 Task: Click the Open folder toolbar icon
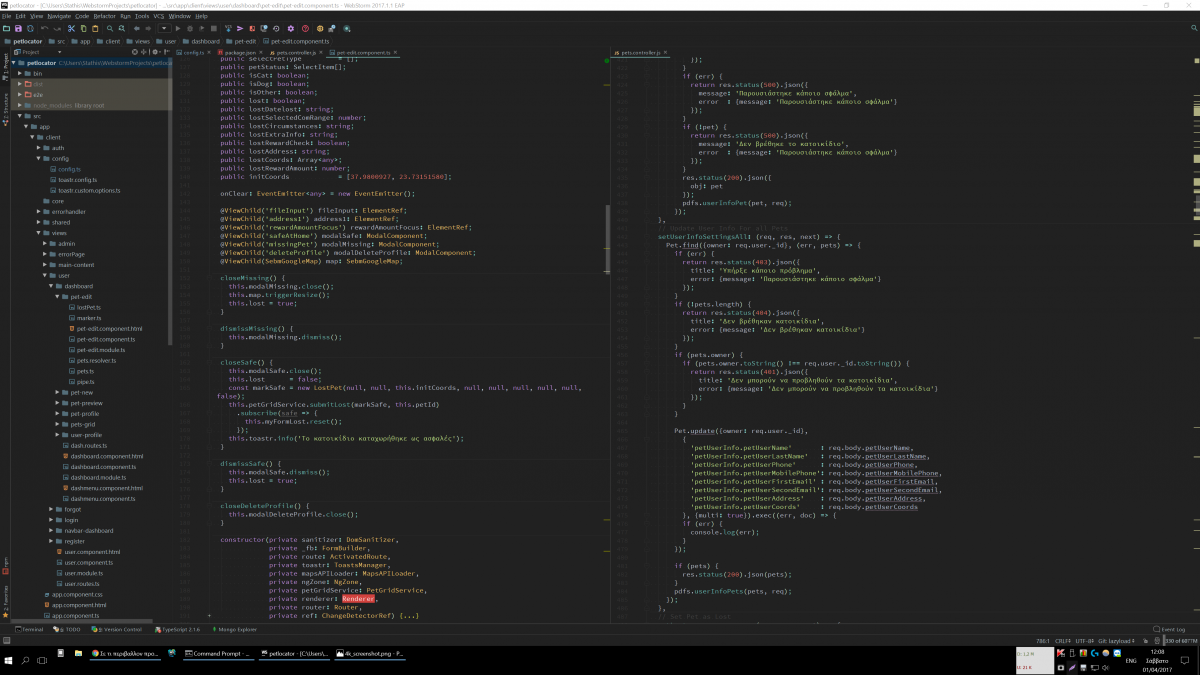pyautogui.click(x=6, y=28)
